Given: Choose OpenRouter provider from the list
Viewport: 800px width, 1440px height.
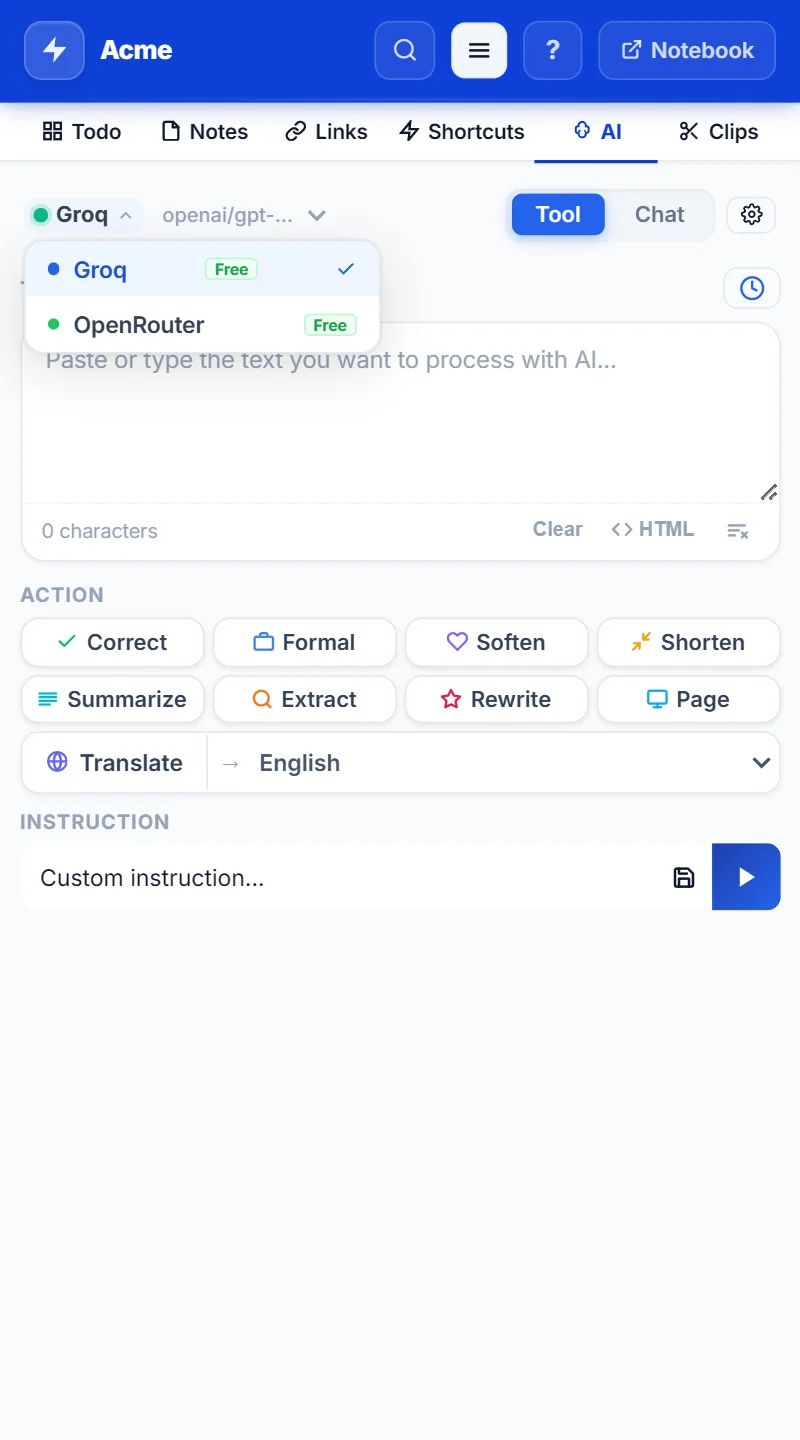Looking at the screenshot, I should tap(202, 325).
